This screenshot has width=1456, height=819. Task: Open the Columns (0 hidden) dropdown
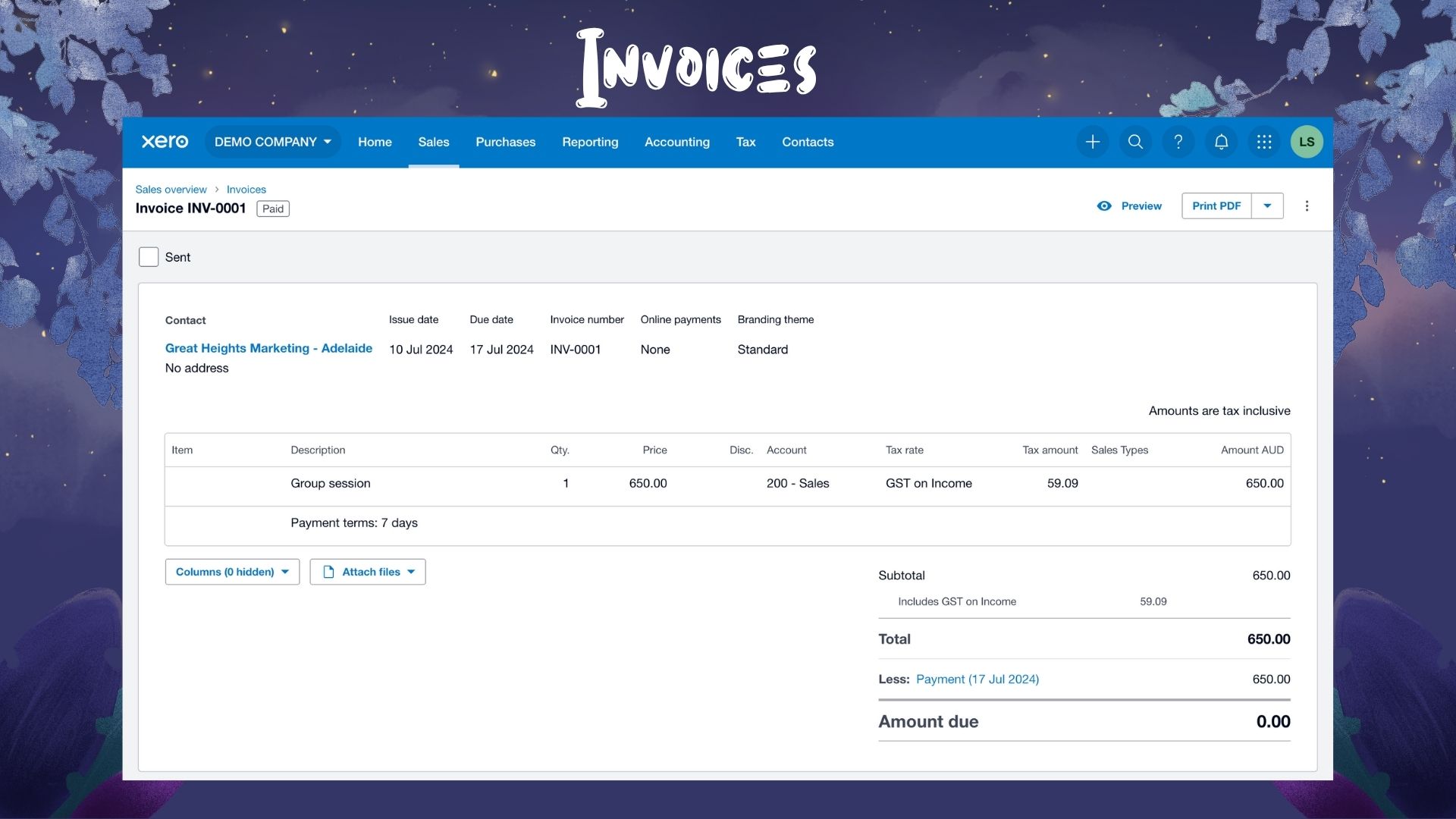coord(232,572)
